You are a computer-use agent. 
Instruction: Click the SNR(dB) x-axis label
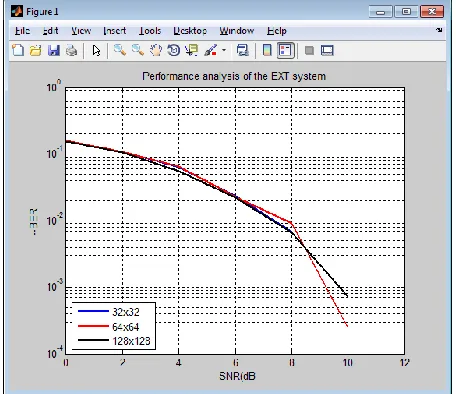pyautogui.click(x=237, y=376)
